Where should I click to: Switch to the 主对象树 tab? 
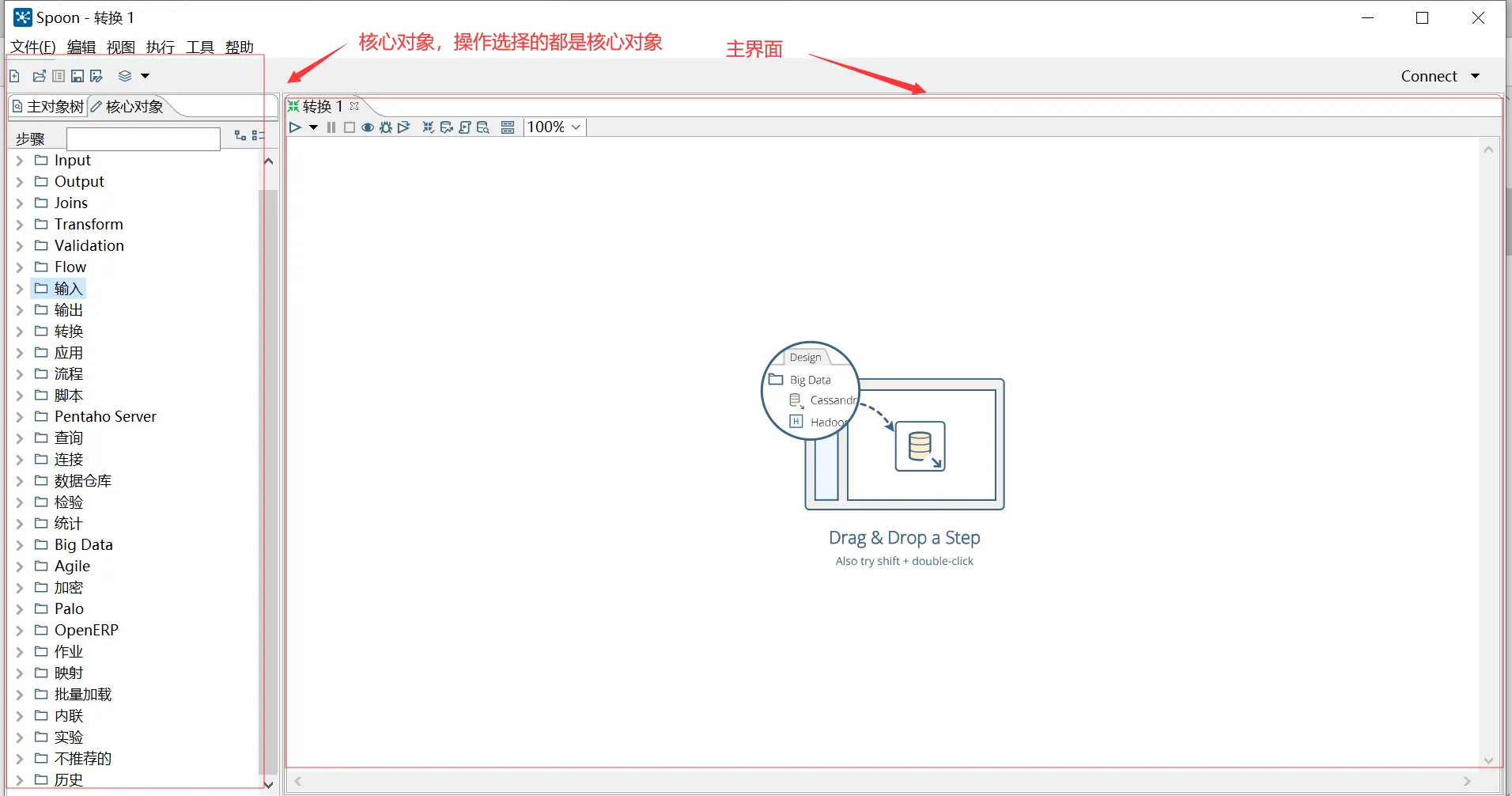pos(48,106)
